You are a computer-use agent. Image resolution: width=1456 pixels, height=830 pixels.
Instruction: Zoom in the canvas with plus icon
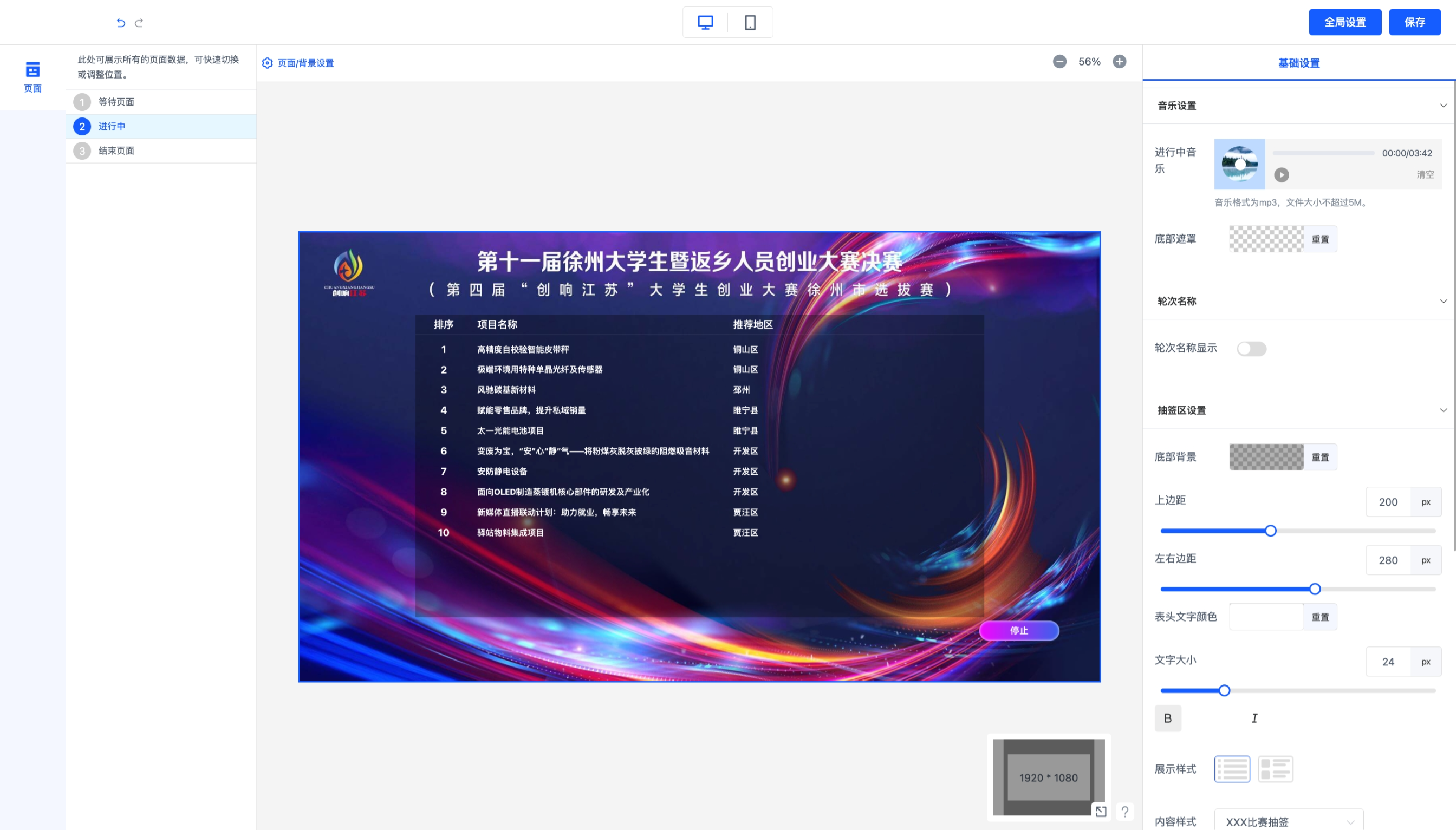pyautogui.click(x=1120, y=62)
